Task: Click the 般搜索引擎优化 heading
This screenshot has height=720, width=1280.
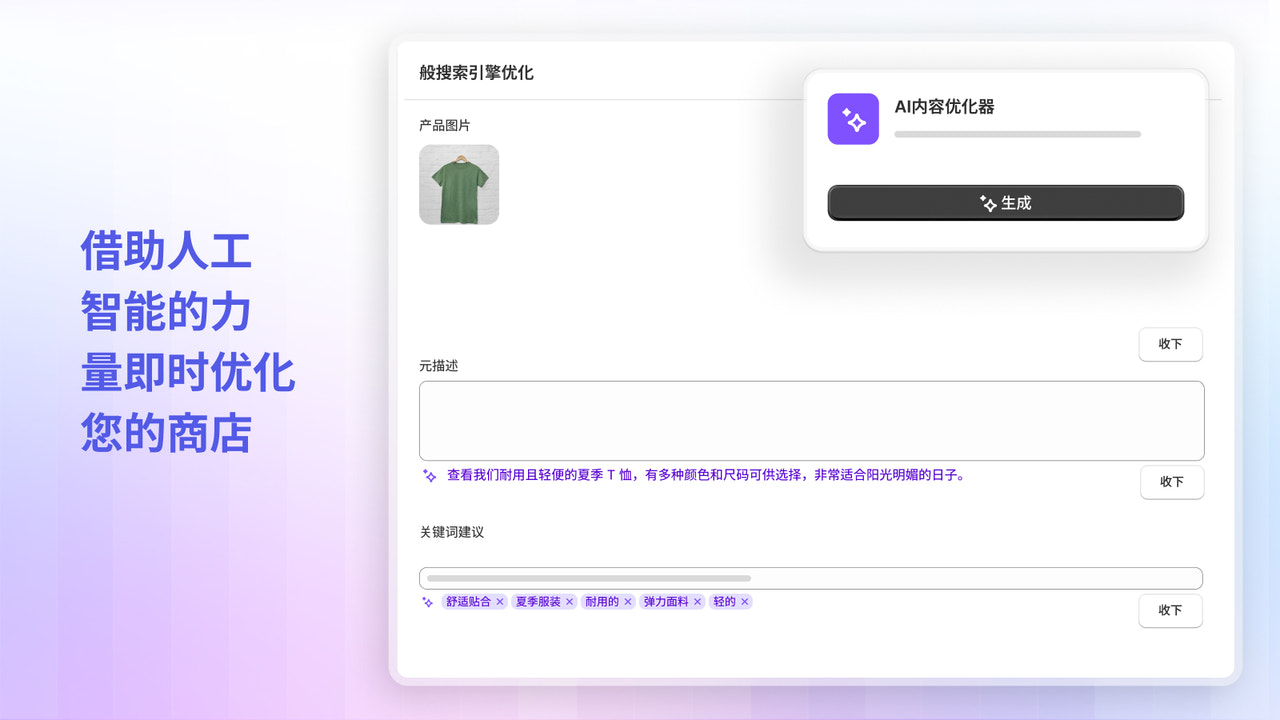Action: (x=476, y=73)
